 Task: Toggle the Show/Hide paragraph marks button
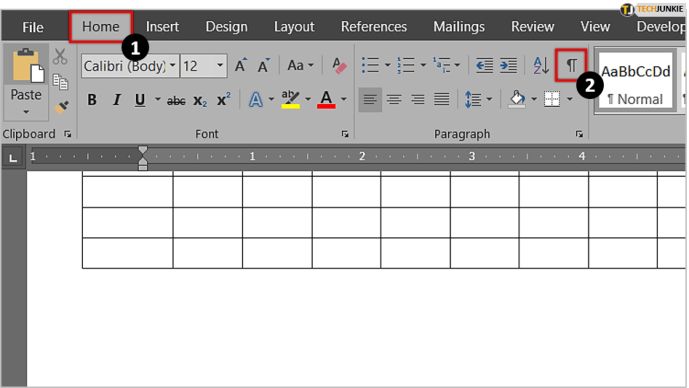pyautogui.click(x=571, y=66)
